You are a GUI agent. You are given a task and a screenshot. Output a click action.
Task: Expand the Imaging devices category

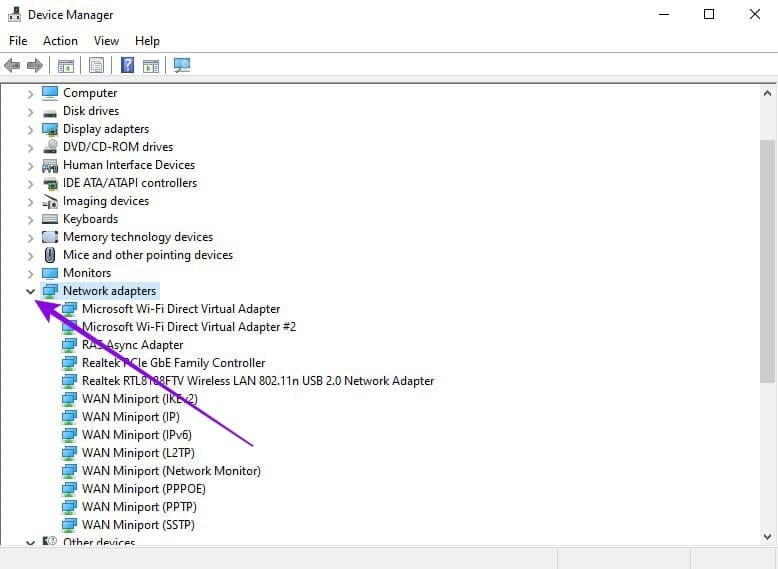pos(30,202)
